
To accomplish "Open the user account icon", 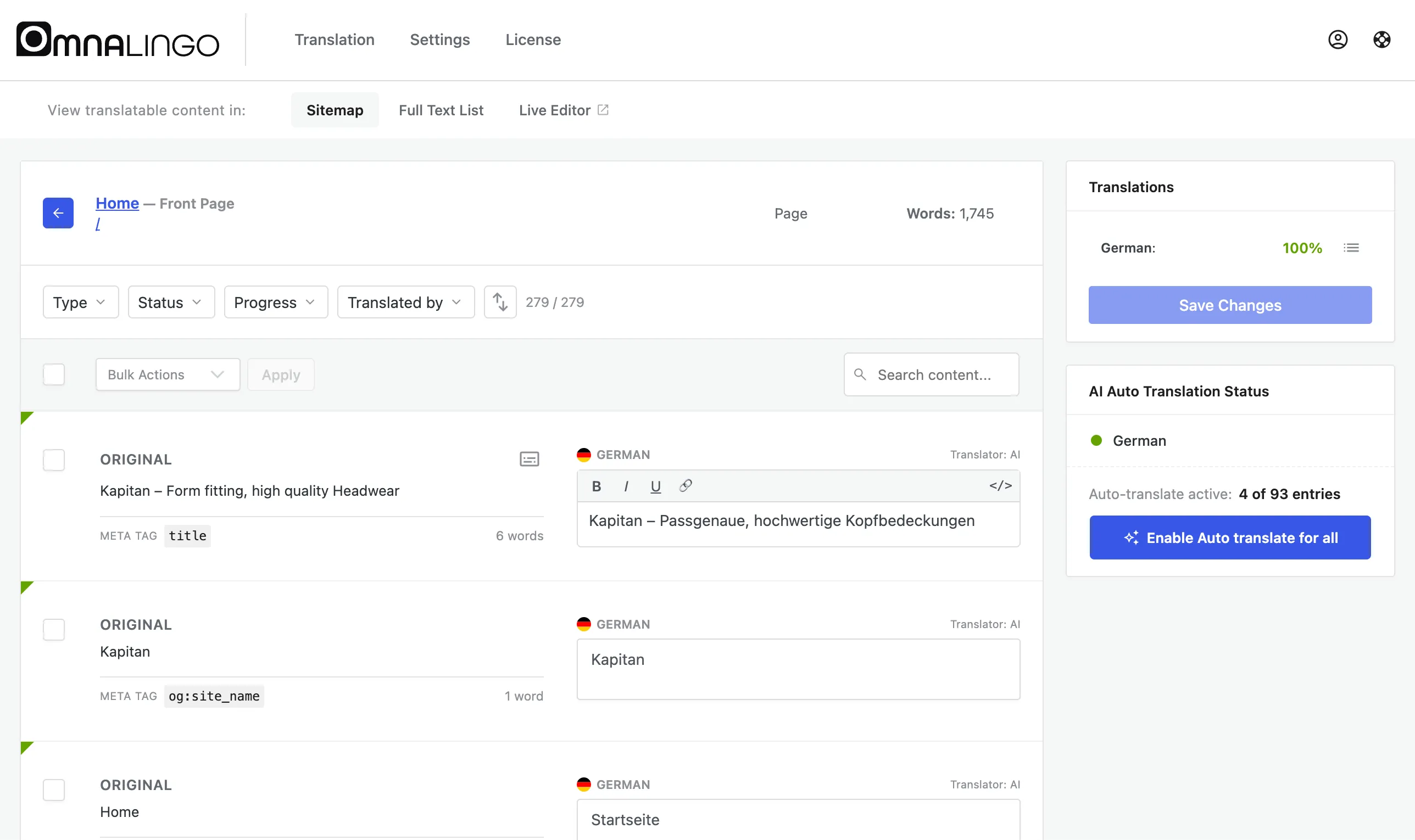I will tap(1338, 40).
